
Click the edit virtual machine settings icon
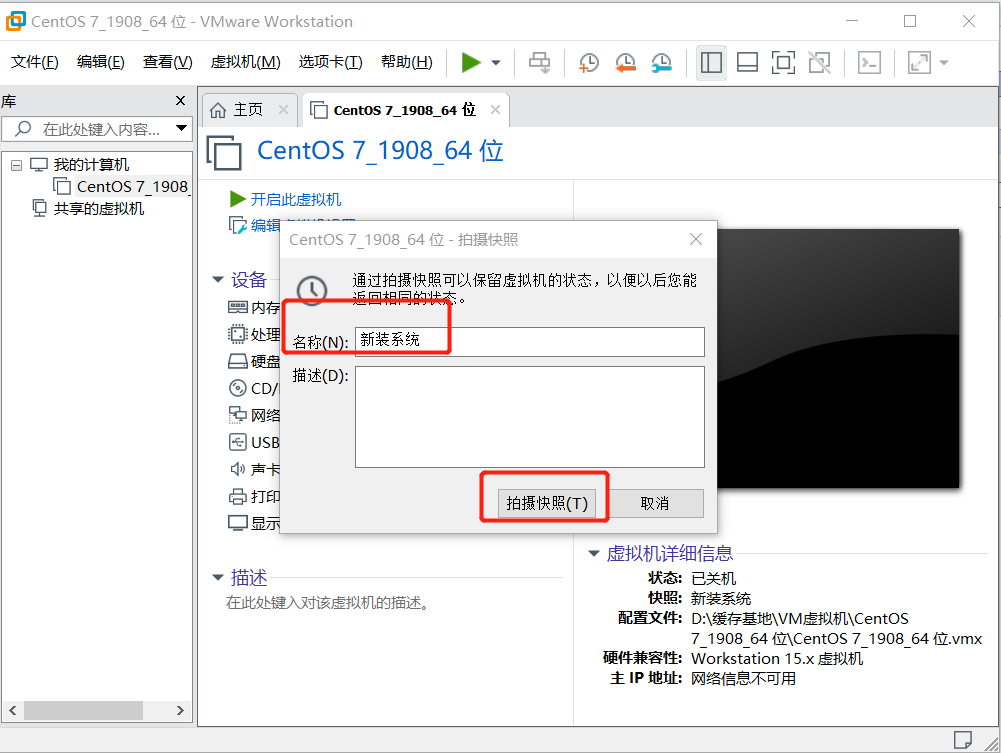point(237,225)
